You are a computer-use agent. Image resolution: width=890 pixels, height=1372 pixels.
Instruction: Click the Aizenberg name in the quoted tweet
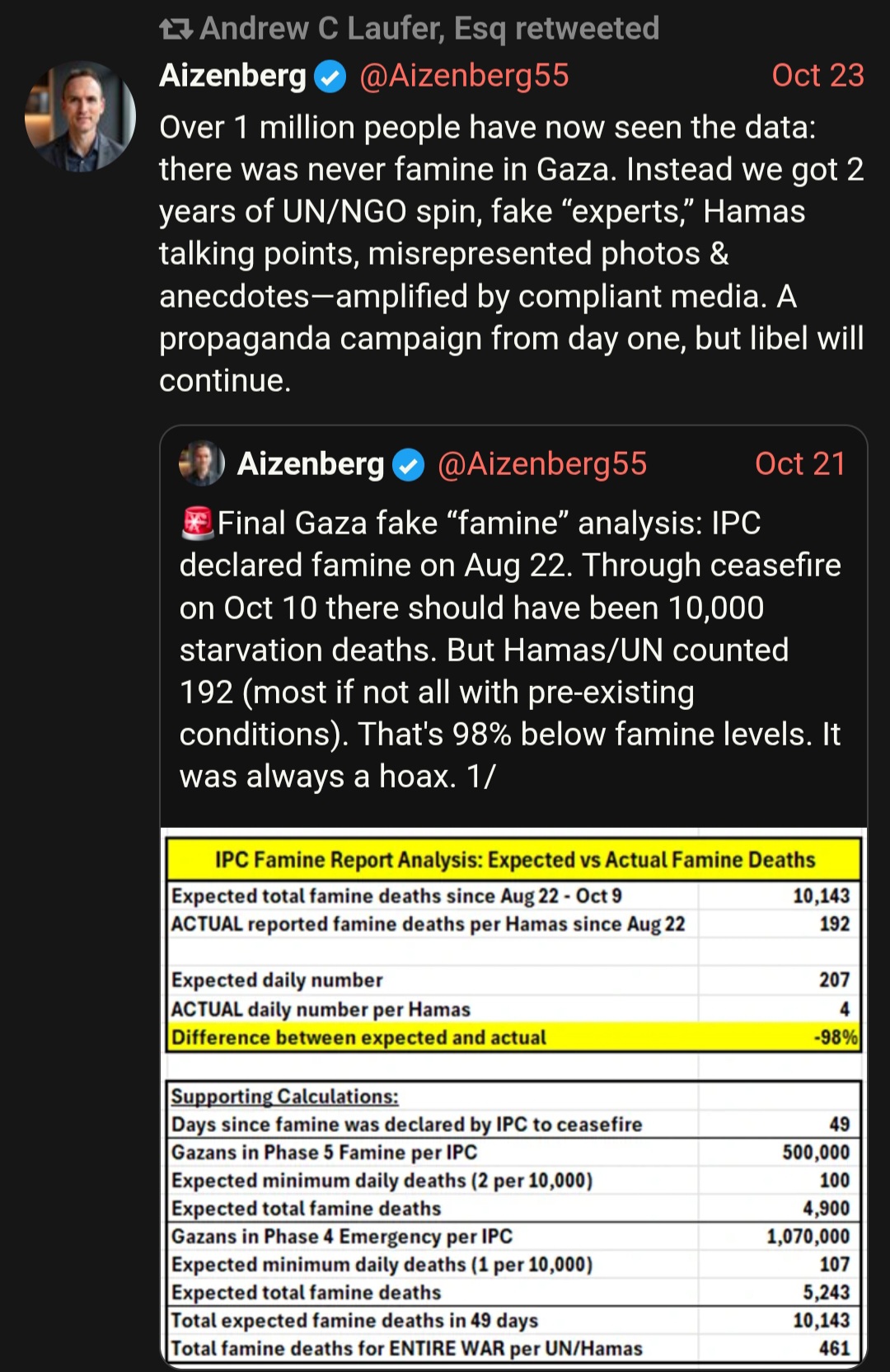point(311,464)
